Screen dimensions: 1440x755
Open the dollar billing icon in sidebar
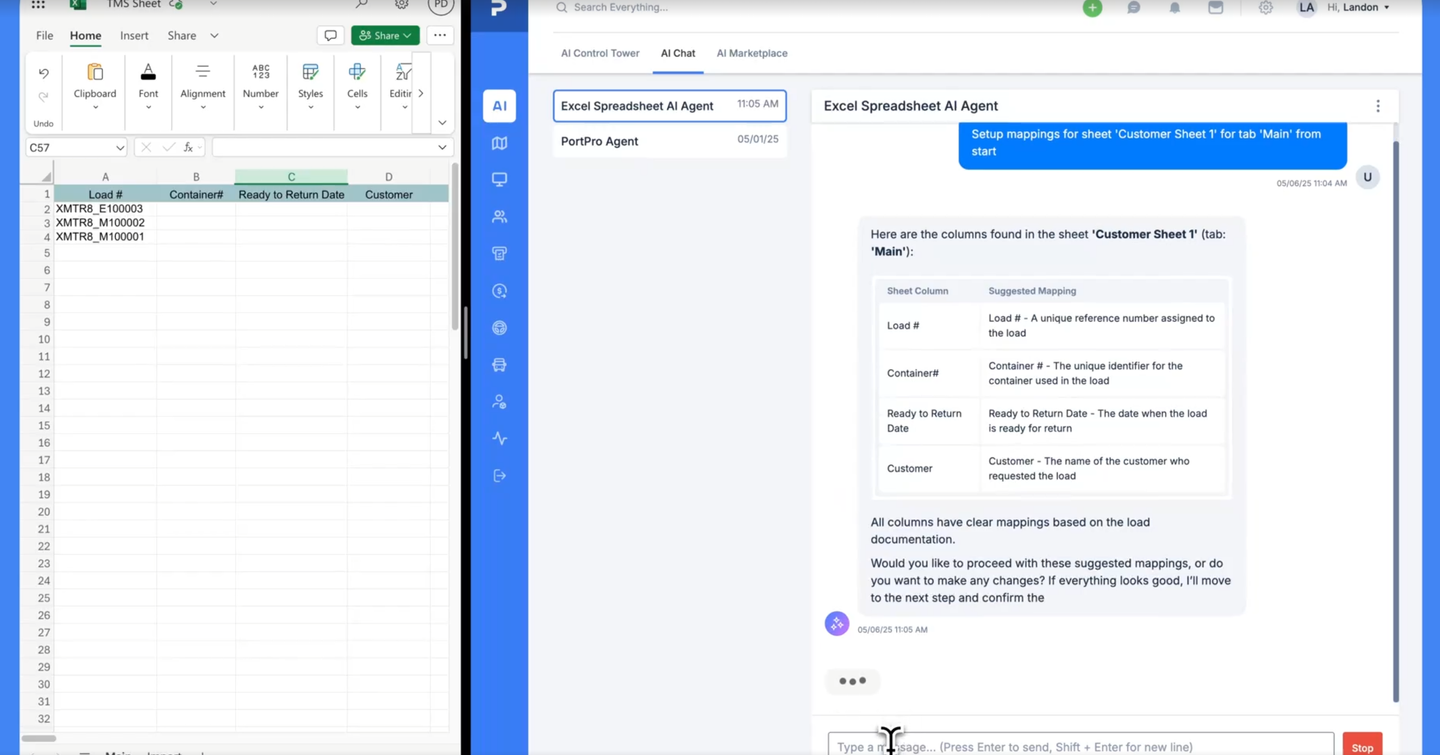coord(499,291)
